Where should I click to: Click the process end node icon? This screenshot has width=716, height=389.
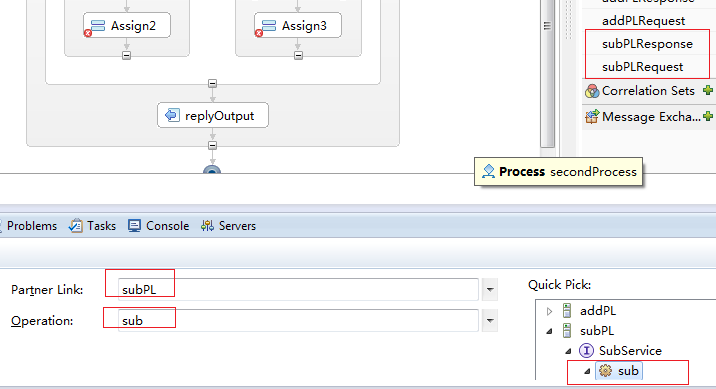click(x=212, y=169)
